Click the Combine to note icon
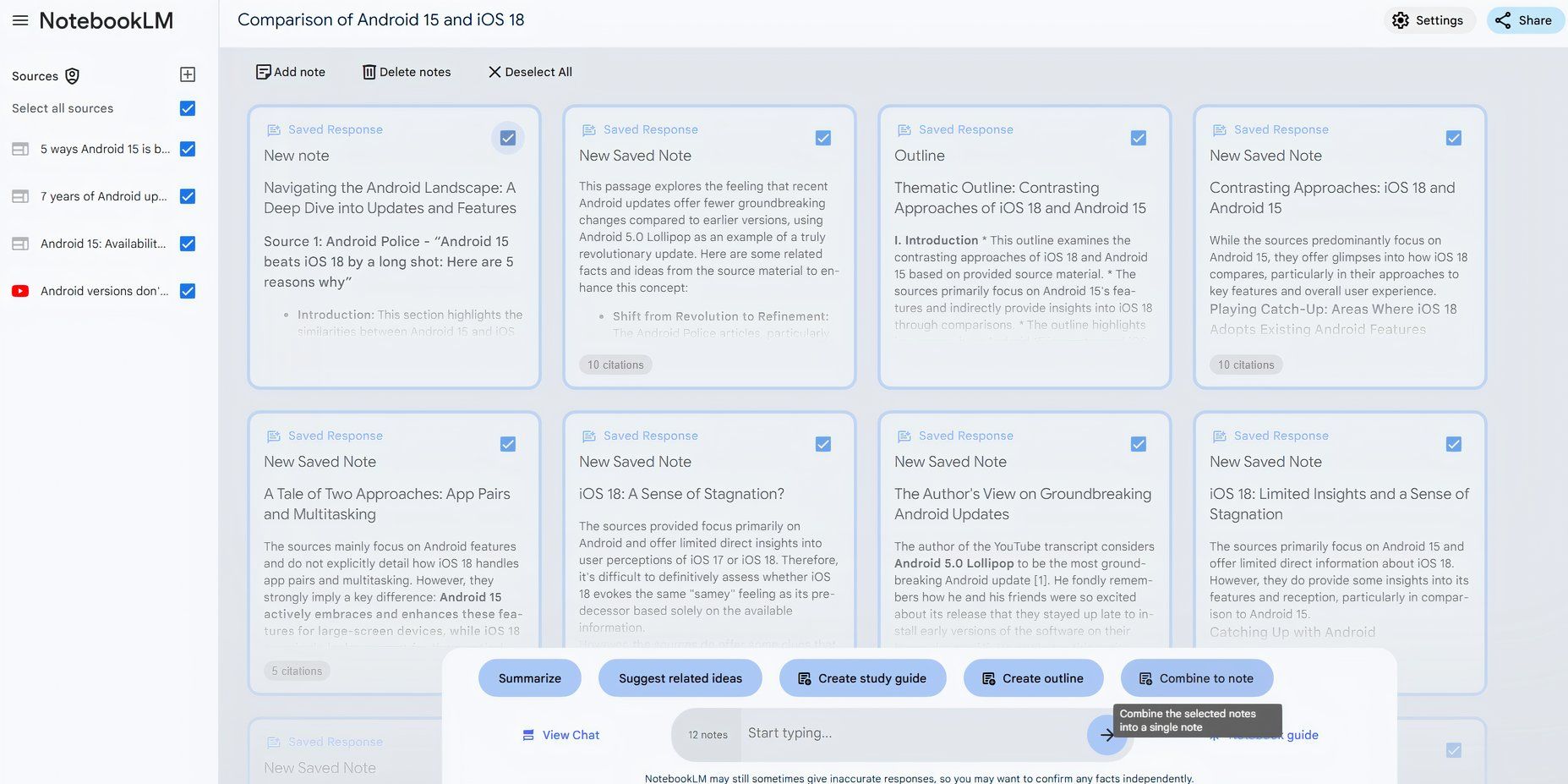This screenshot has height=784, width=1568. coord(1146,678)
